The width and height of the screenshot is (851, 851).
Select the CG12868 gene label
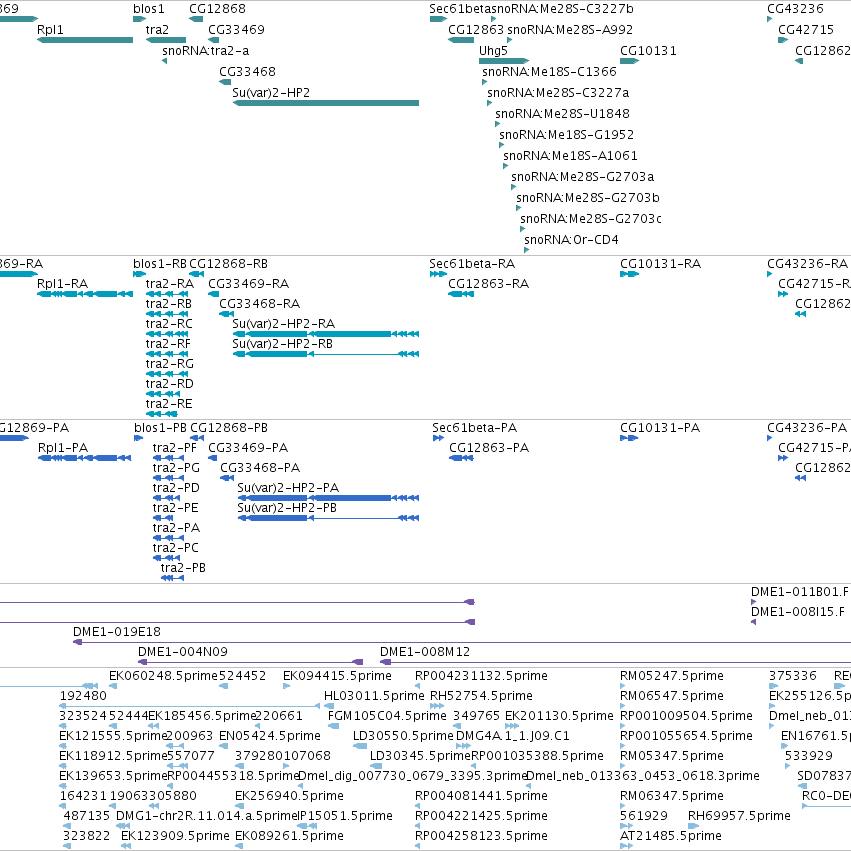pos(217,9)
